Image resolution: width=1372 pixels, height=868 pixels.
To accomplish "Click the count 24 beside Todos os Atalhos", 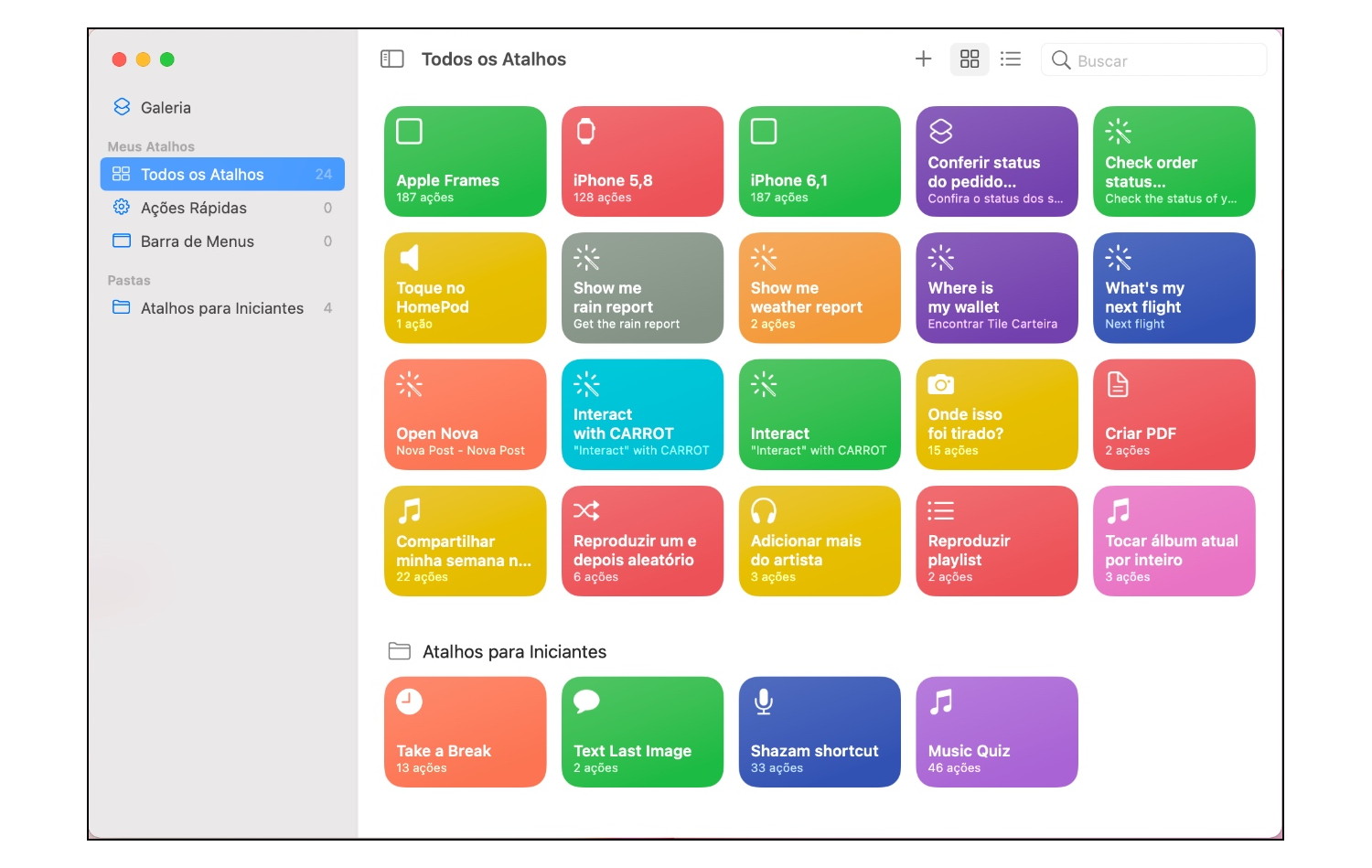I will [324, 174].
